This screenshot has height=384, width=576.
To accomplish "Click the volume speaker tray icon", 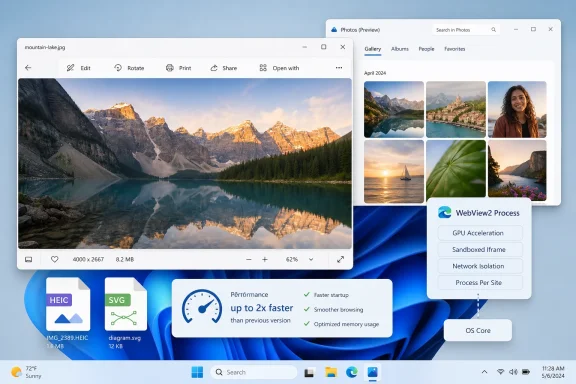I will click(513, 372).
